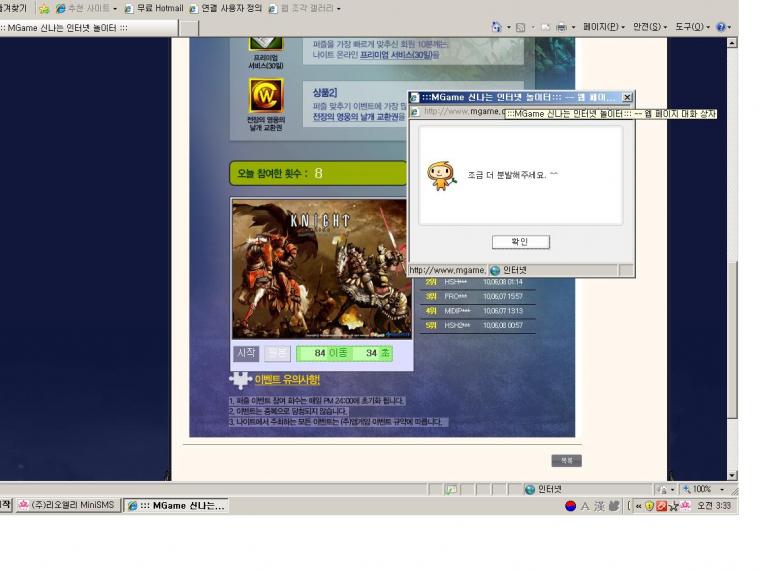Image resolution: width=760 pixels, height=570 pixels.
Task: Open 연결 사용자 정의 favorites link
Action: click(225, 8)
